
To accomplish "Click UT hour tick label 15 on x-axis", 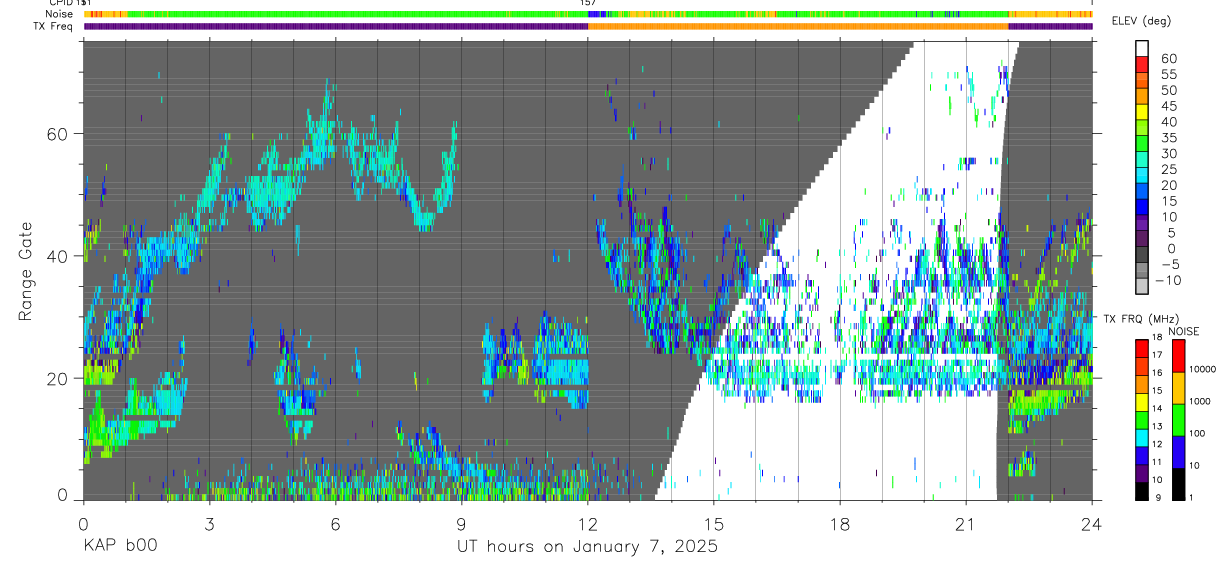I will (714, 523).
